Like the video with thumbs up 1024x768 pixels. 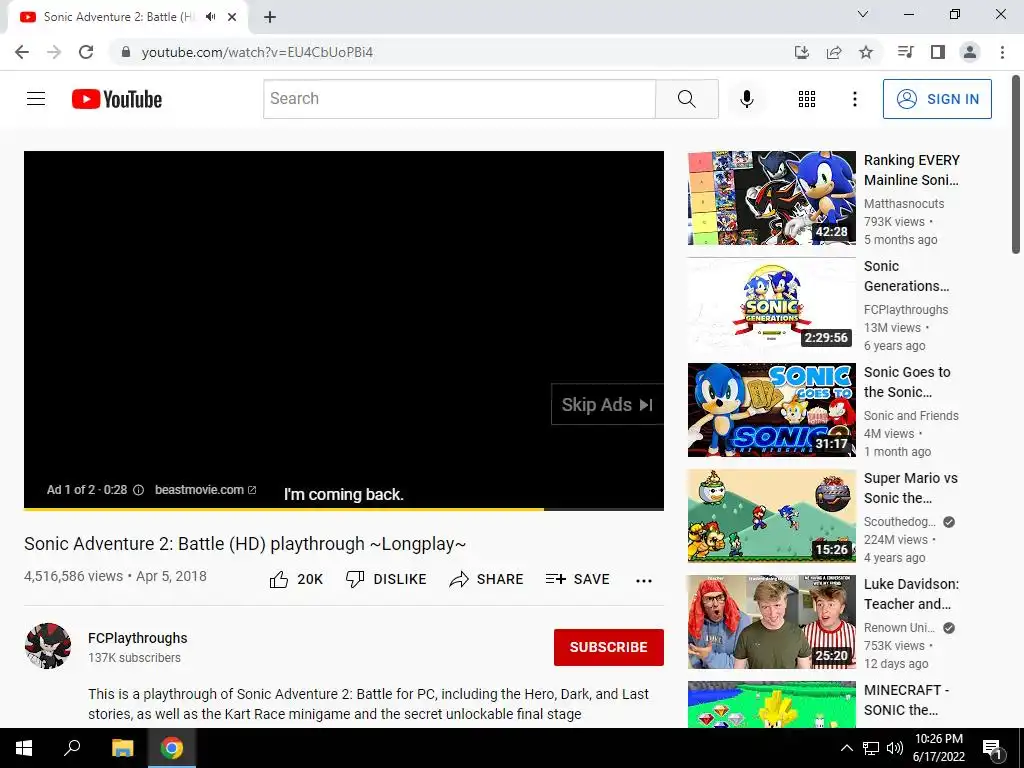[296, 579]
